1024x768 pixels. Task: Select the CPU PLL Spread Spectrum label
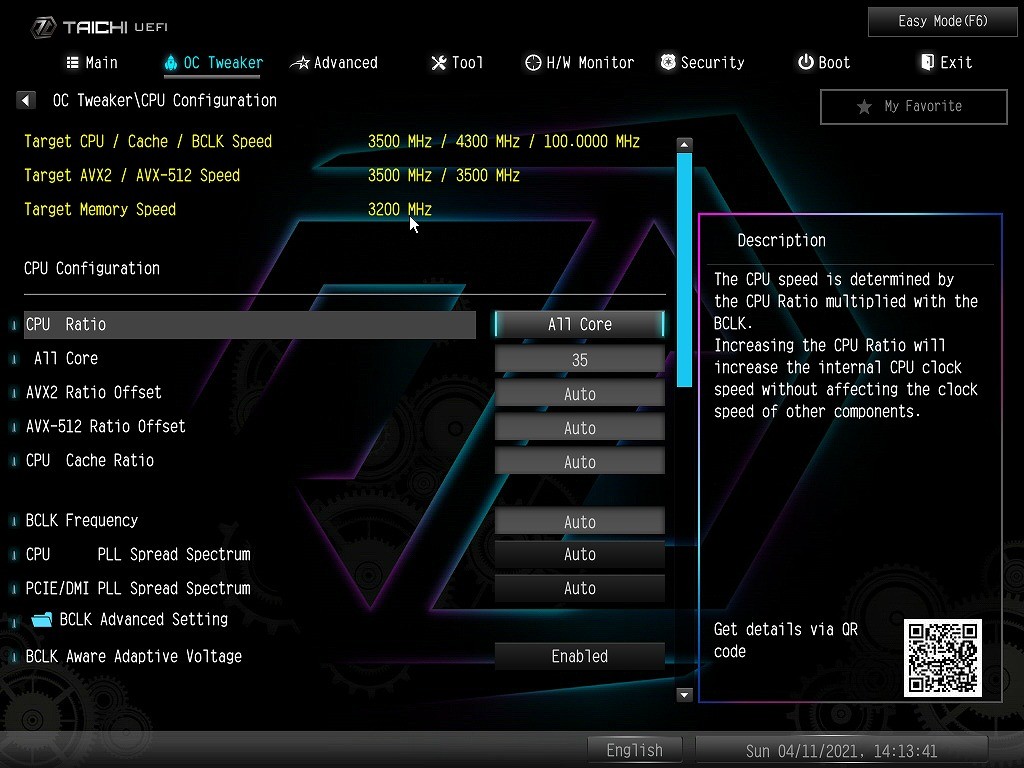tap(138, 554)
